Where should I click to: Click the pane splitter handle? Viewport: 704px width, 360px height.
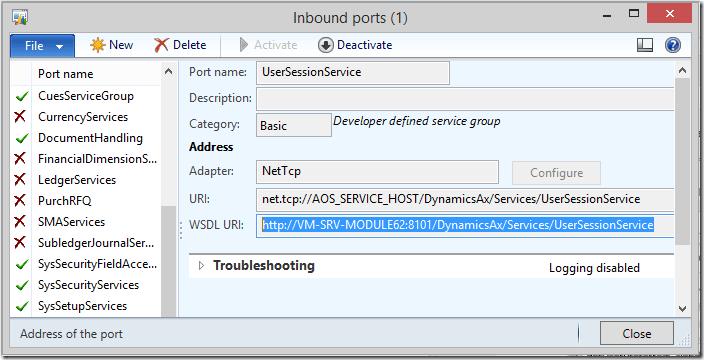pyautogui.click(x=181, y=230)
